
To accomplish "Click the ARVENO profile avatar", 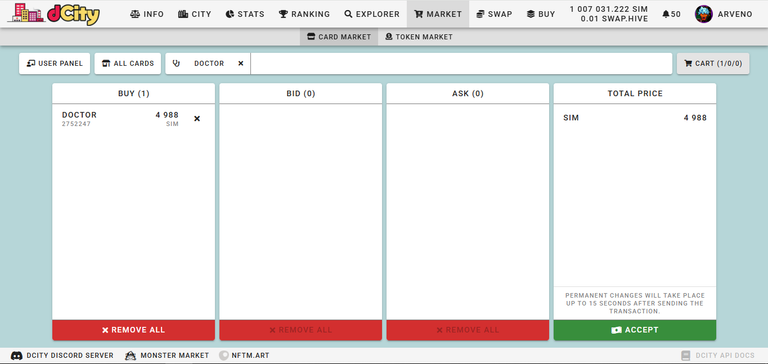I will (x=703, y=14).
